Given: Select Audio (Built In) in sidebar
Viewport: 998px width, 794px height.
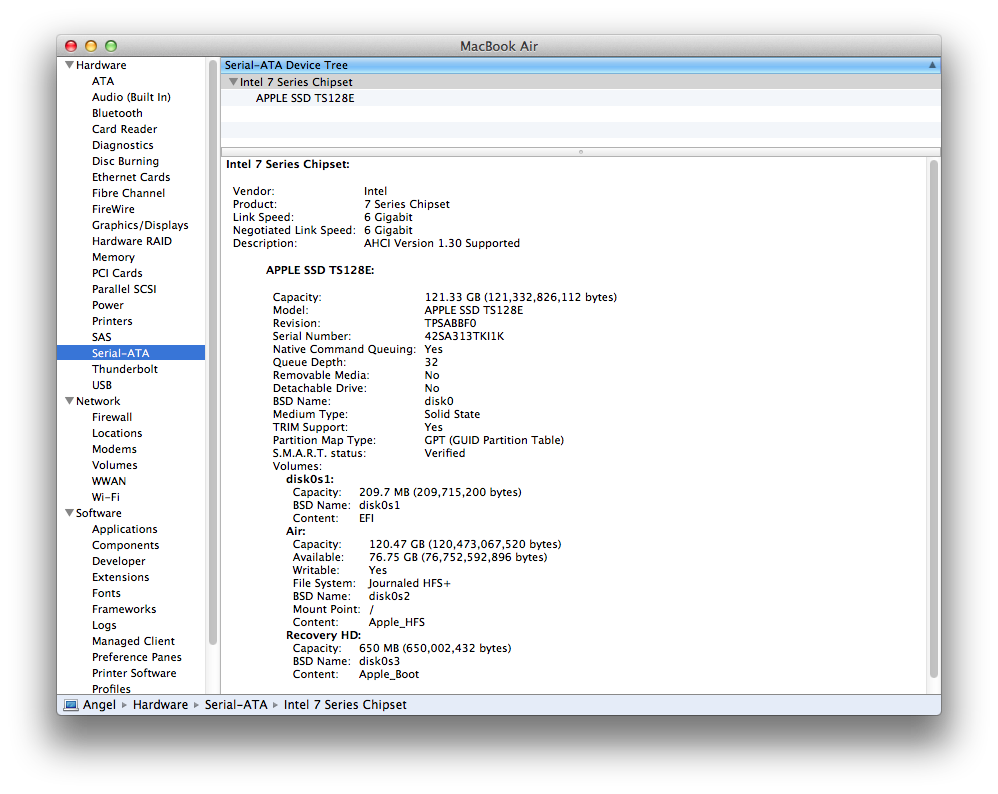Looking at the screenshot, I should point(131,97).
